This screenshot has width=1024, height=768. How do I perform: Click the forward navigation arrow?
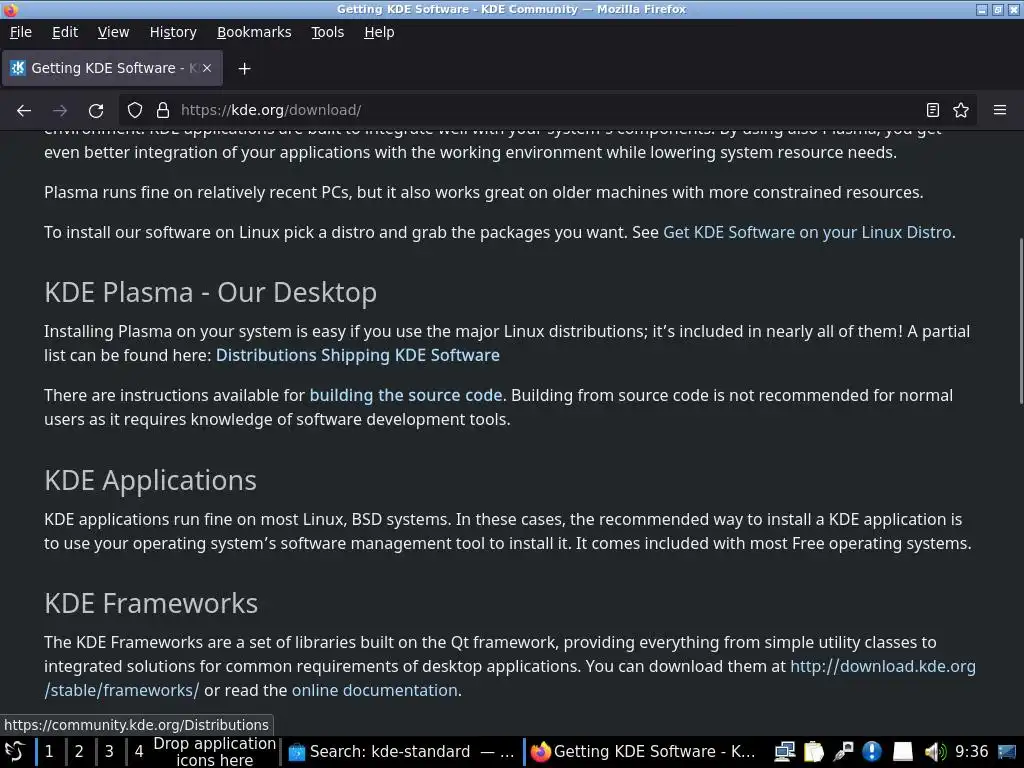pos(60,110)
